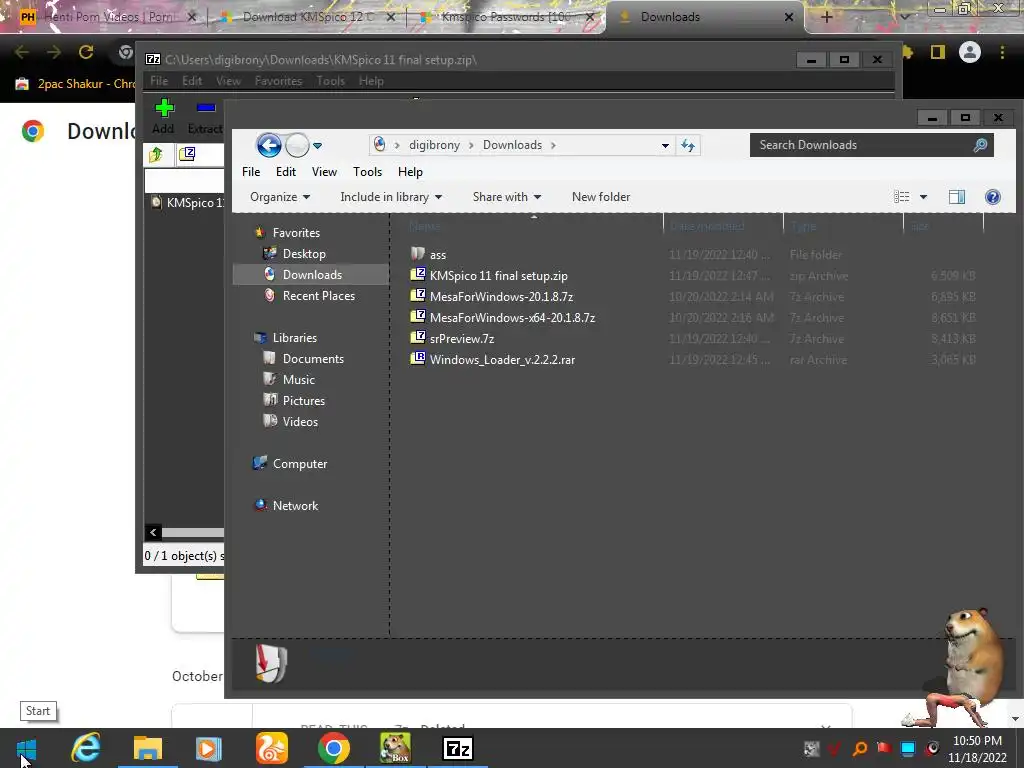Open the Explorer Edit menu
The image size is (1024, 768).
[x=285, y=172]
